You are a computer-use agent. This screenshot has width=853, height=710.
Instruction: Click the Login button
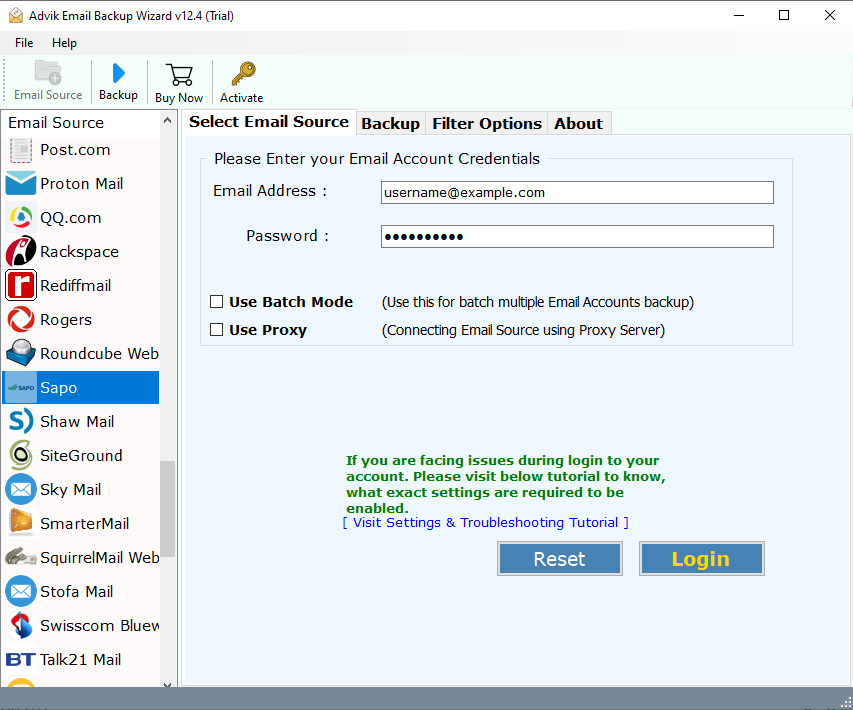click(x=701, y=559)
